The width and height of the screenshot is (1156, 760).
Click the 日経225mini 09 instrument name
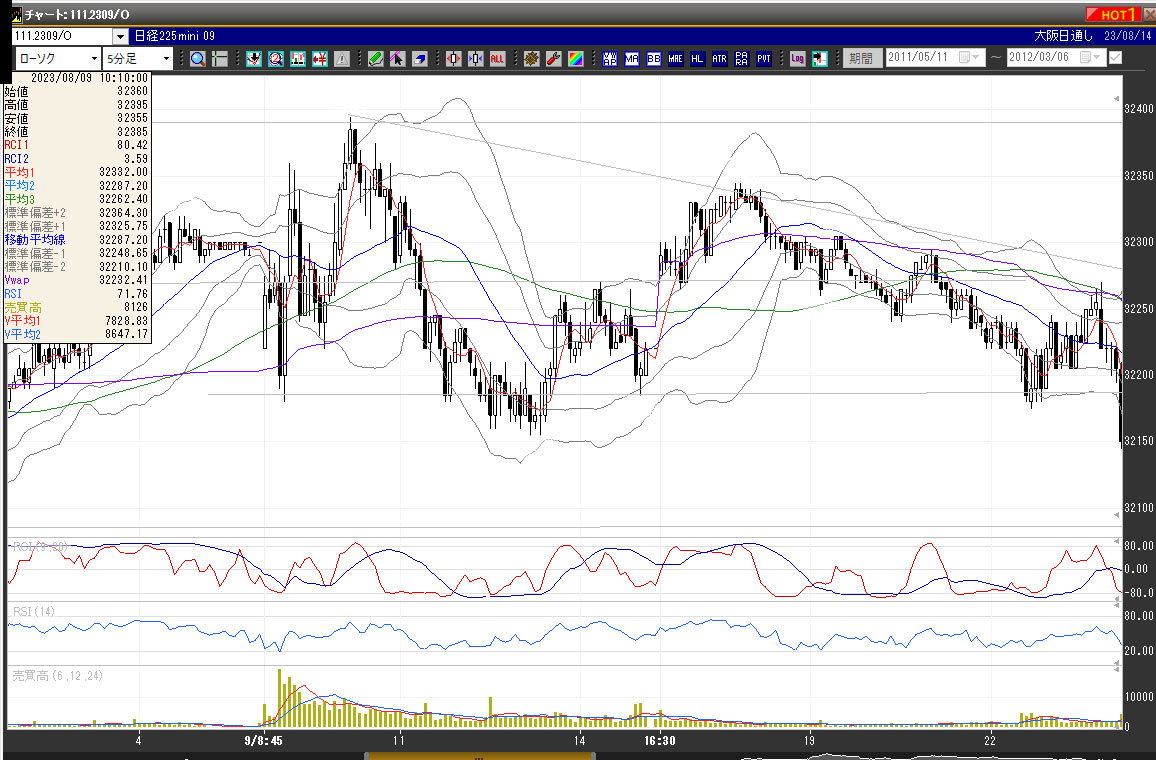(175, 36)
